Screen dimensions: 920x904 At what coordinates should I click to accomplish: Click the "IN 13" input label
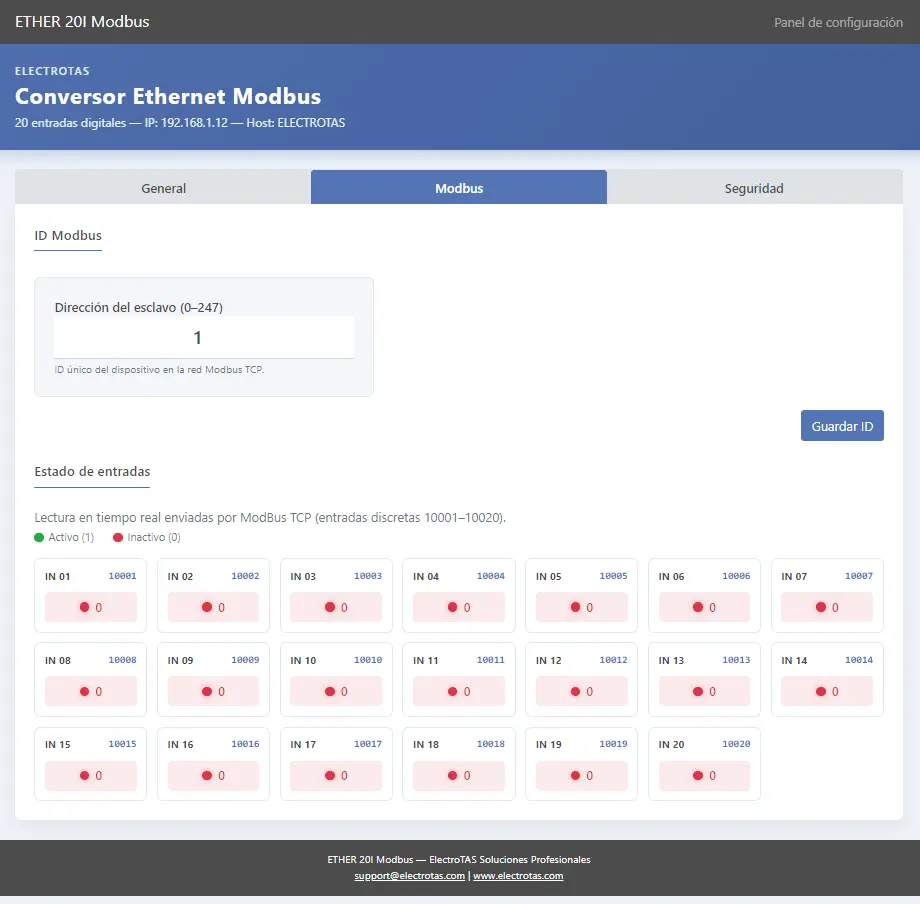pyautogui.click(x=671, y=661)
